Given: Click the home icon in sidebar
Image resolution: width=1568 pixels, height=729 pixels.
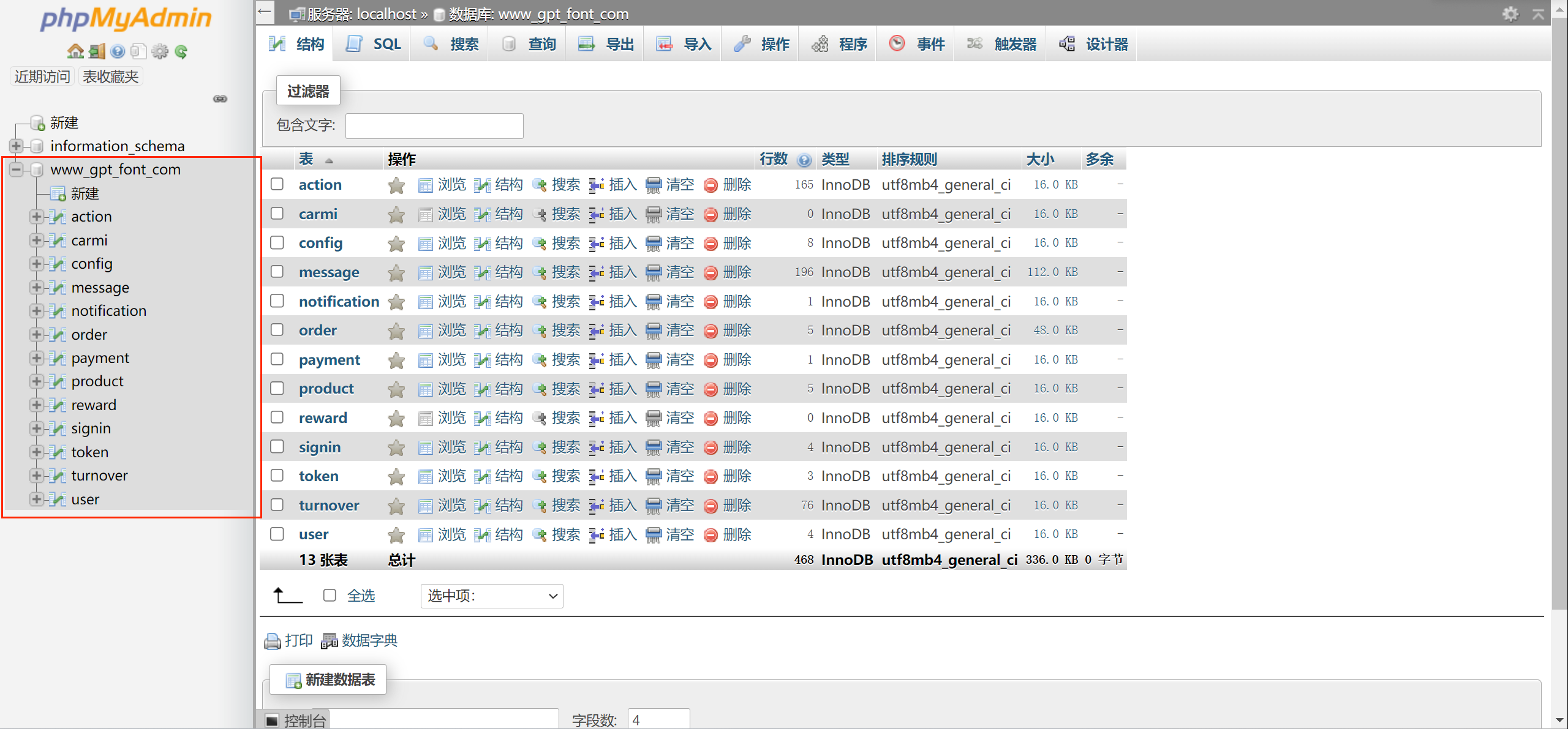Looking at the screenshot, I should [75, 51].
